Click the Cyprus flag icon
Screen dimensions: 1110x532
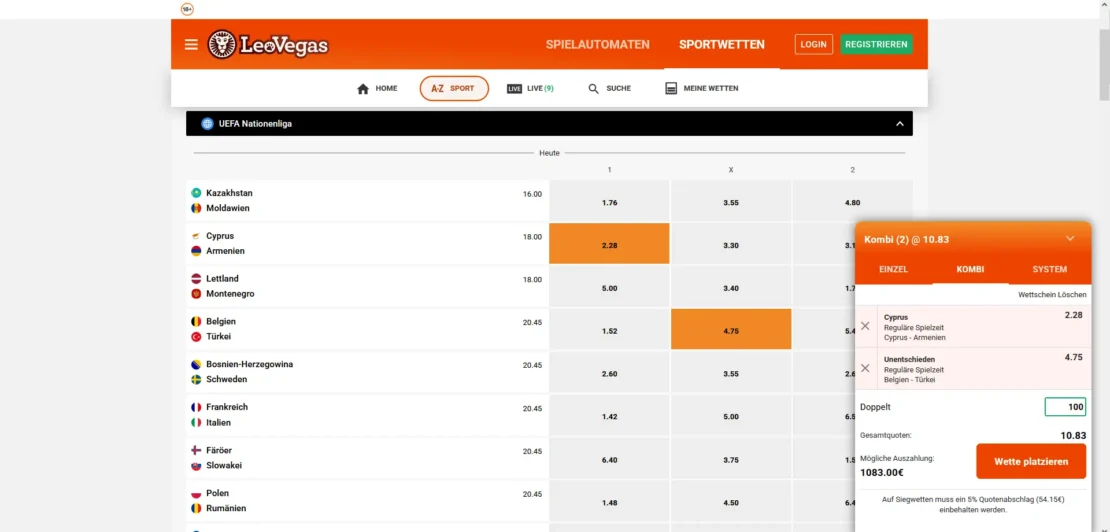coord(196,236)
